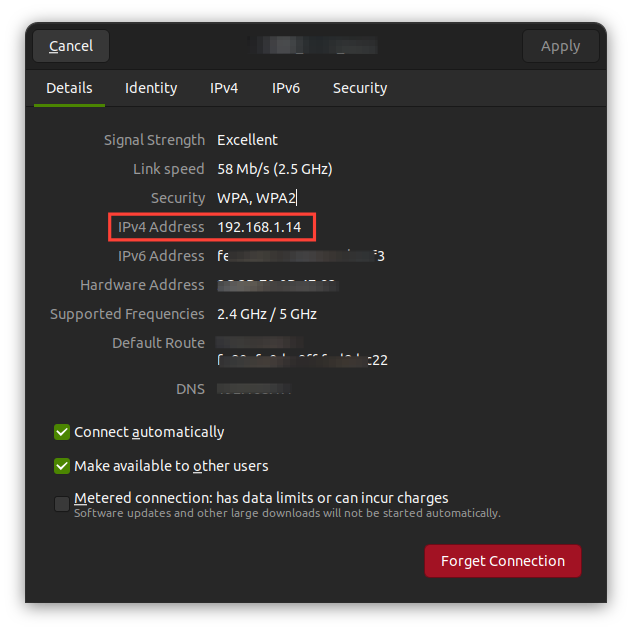Click the blurred DNS value

[254, 389]
